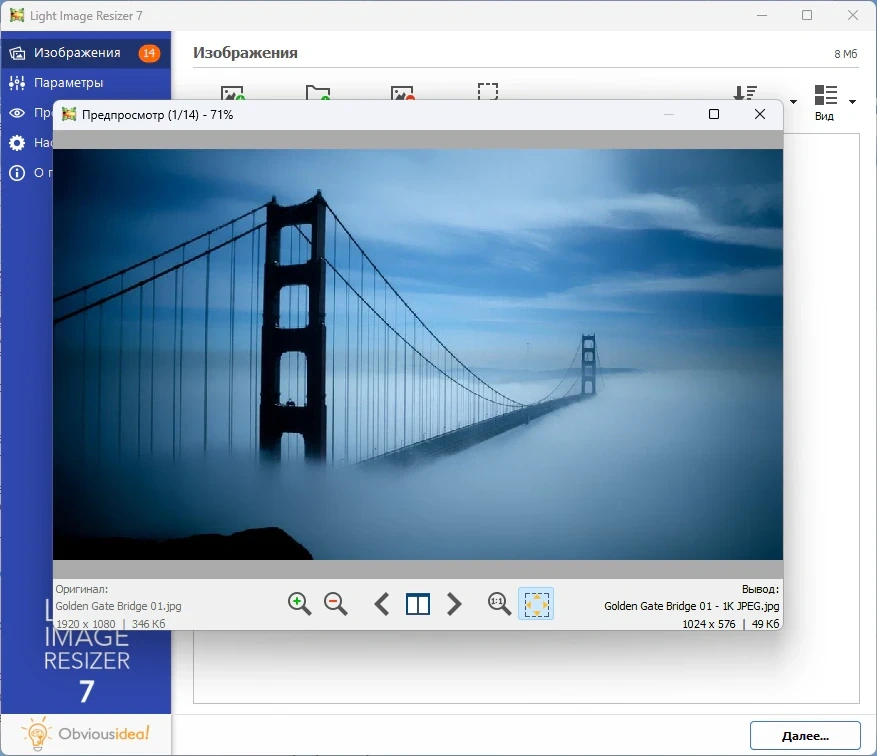Click the 8 Мб total size label
Image resolution: width=877 pixels, height=756 pixels.
(845, 54)
